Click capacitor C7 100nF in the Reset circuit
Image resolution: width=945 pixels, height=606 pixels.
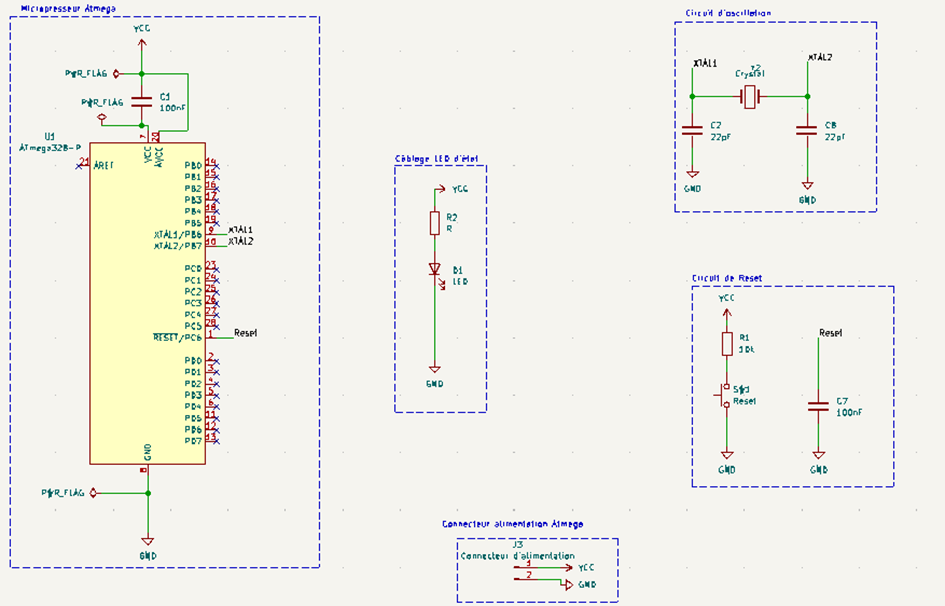tap(820, 406)
